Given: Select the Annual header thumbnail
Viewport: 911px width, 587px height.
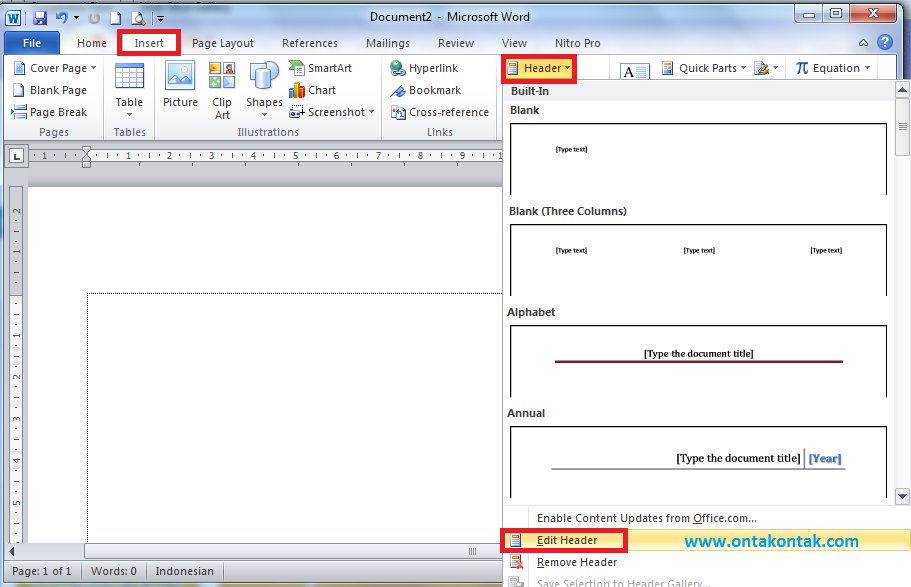Looking at the screenshot, I should [698, 462].
